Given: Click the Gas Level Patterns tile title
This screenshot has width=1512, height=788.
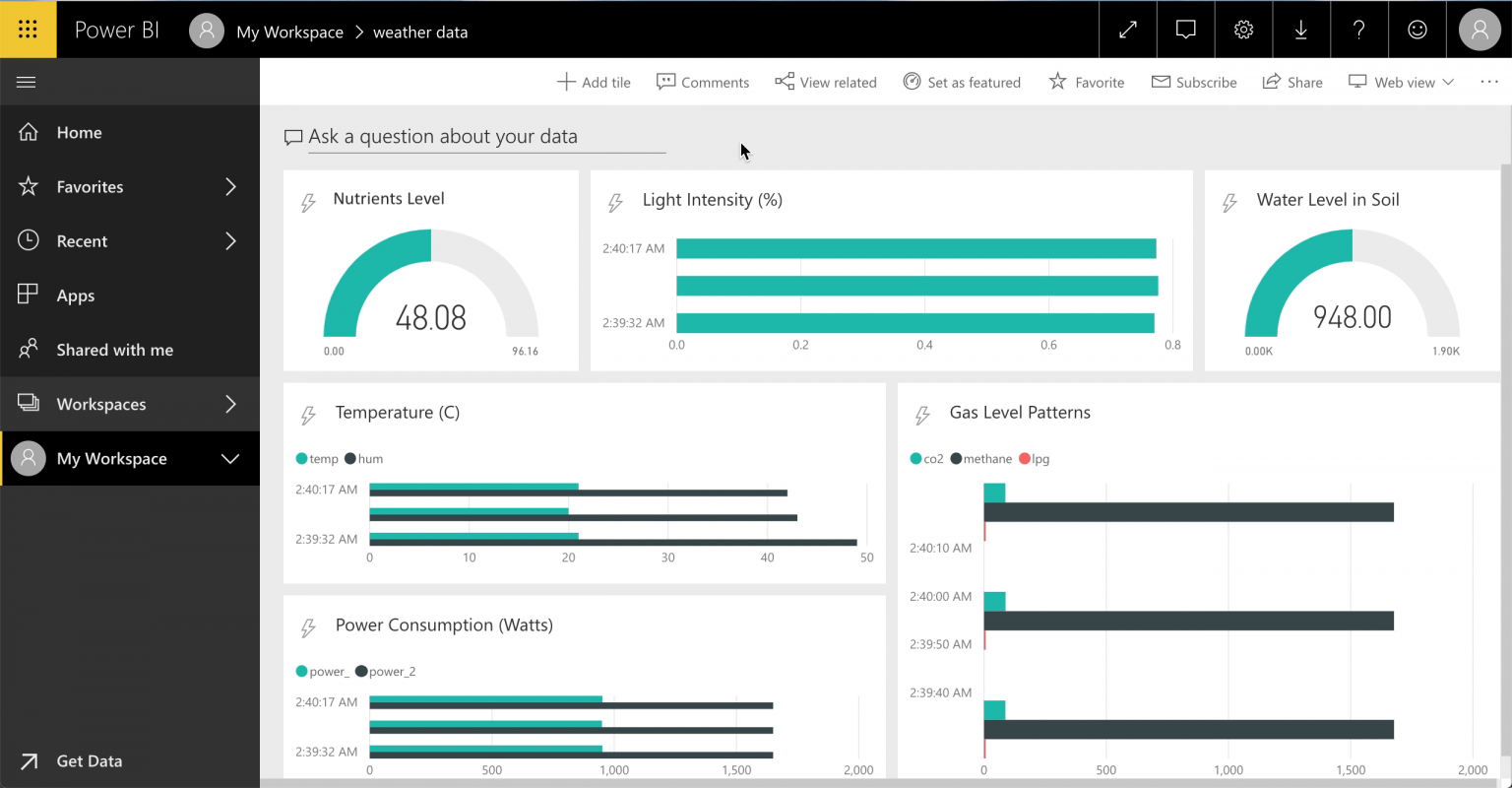Looking at the screenshot, I should (x=1020, y=412).
